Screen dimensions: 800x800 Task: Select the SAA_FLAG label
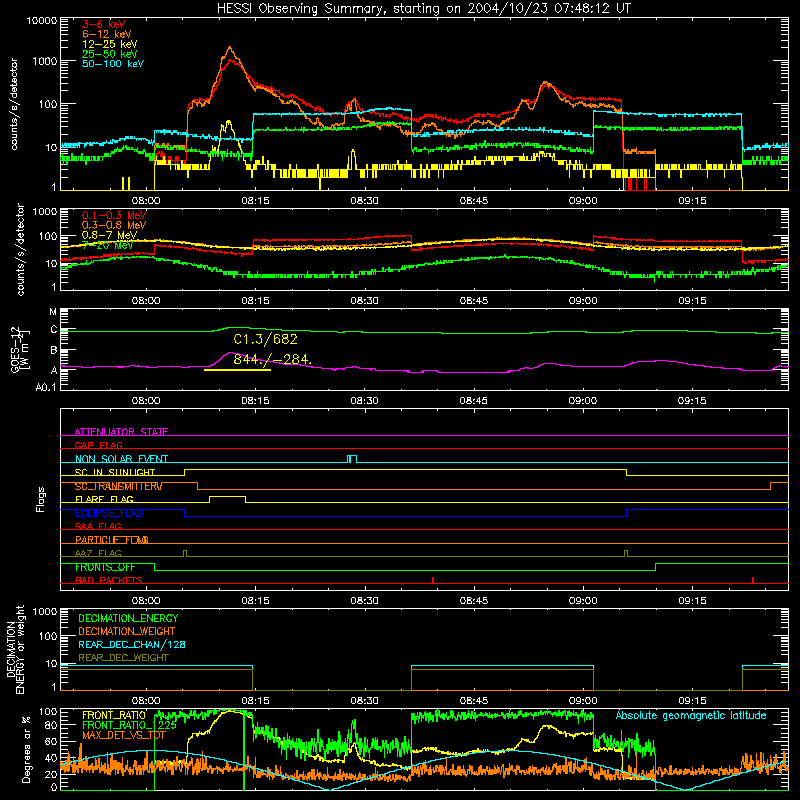coord(98,526)
